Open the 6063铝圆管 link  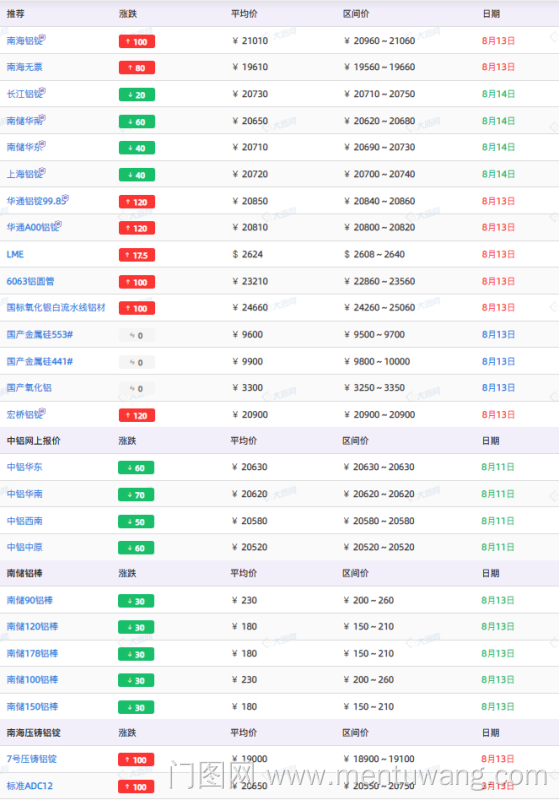coord(31,281)
